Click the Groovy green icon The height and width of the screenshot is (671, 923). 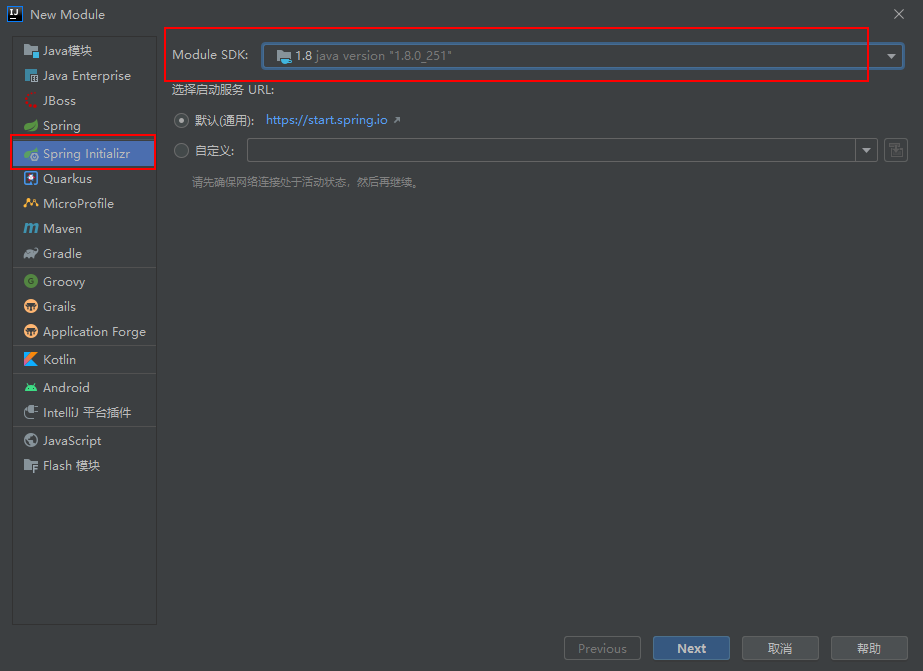(31, 281)
